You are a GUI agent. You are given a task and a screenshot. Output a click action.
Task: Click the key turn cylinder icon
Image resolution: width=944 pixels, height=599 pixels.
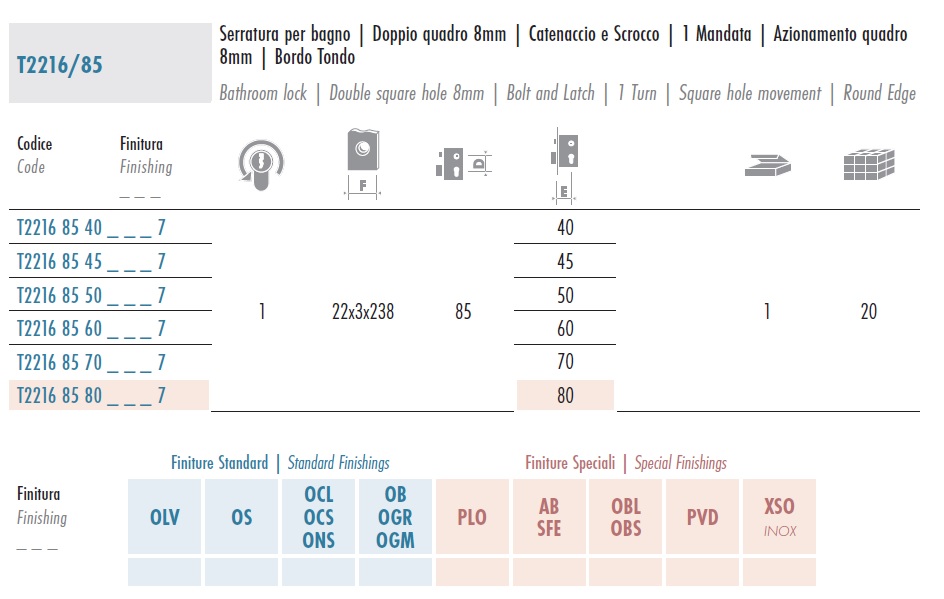(x=261, y=164)
